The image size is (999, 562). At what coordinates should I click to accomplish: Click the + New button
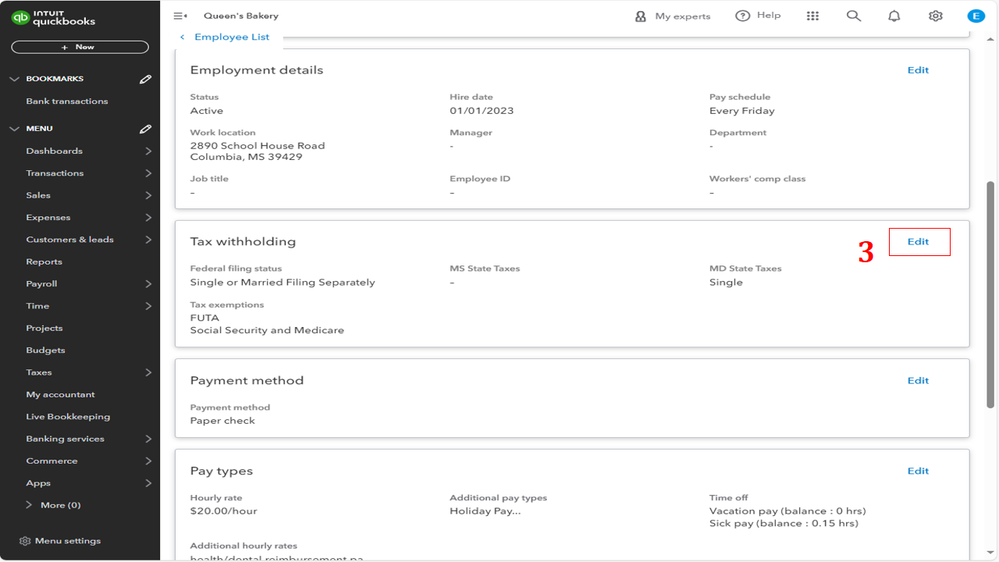point(79,47)
